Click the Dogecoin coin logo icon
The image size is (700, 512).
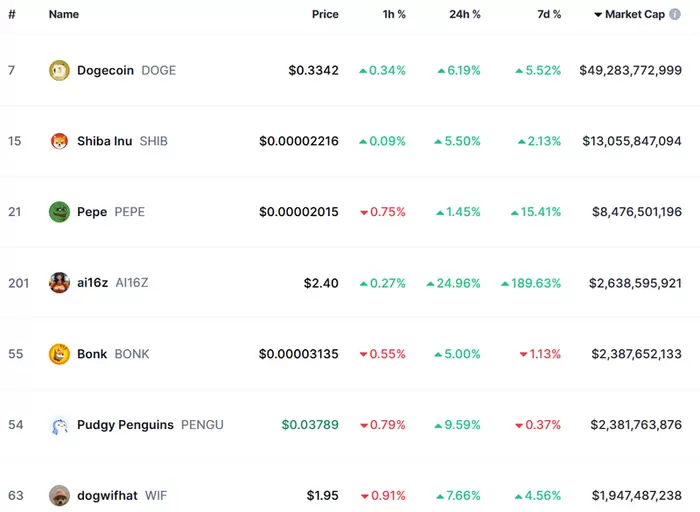pos(60,71)
